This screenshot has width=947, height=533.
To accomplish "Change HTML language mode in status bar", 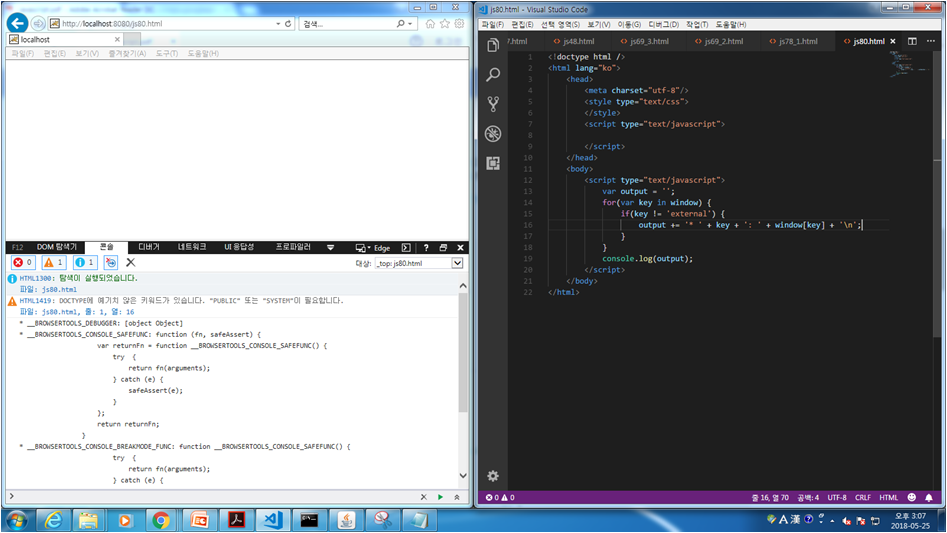I will (888, 497).
